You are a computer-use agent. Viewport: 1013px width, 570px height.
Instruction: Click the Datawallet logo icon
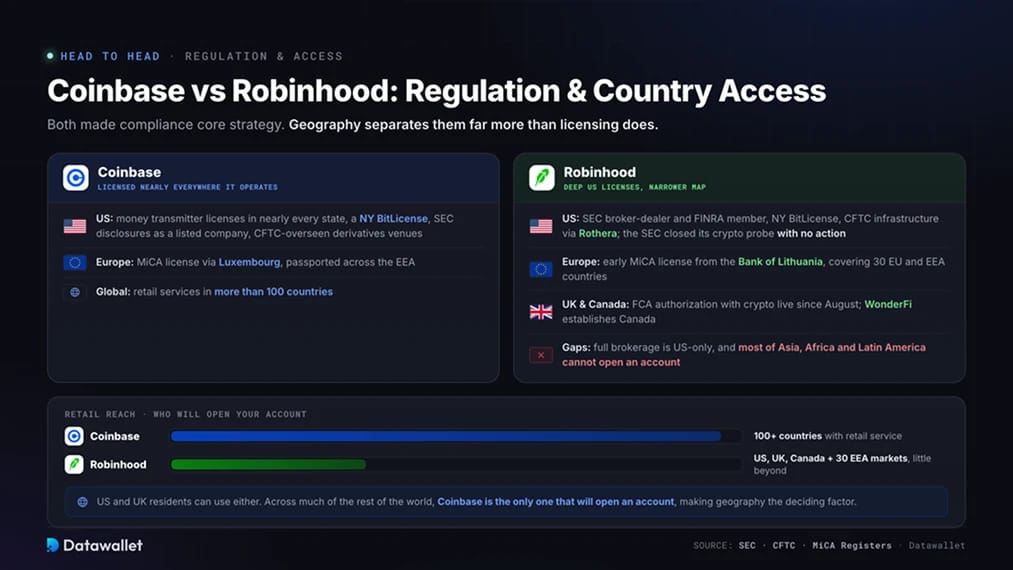tap(53, 545)
